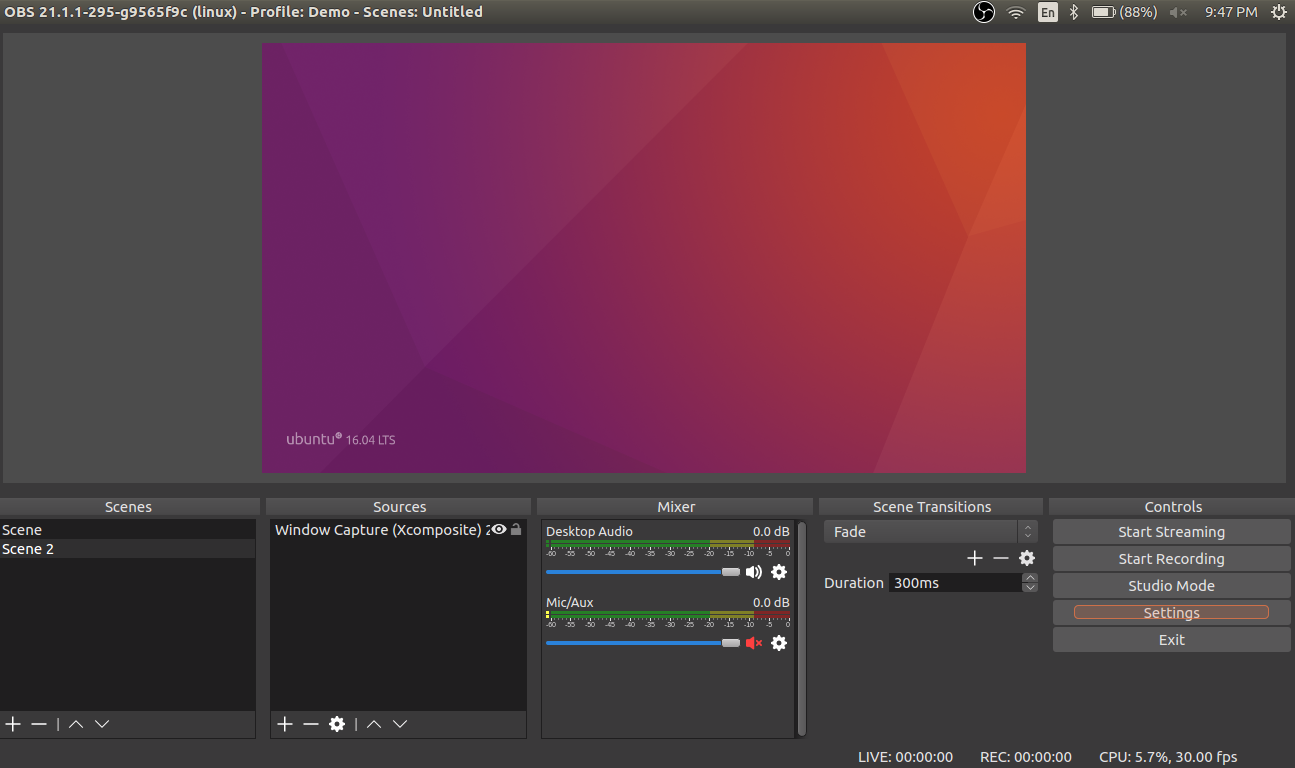The image size is (1295, 768).
Task: Click Mixer panel vertical scrollbar
Action: pos(802,629)
